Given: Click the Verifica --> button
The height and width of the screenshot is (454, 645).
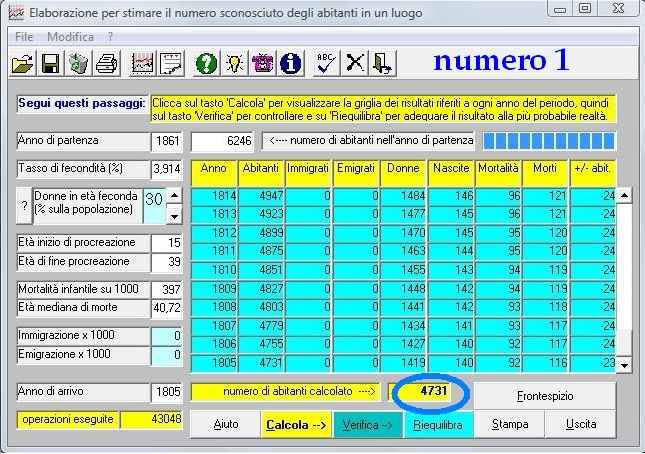Looking at the screenshot, I should 367,424.
